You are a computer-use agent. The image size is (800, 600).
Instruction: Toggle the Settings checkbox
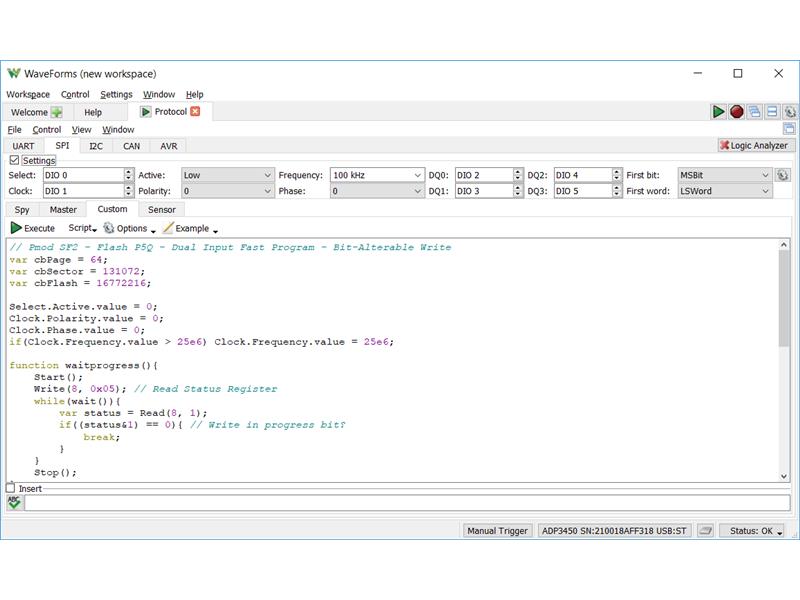pyautogui.click(x=14, y=160)
